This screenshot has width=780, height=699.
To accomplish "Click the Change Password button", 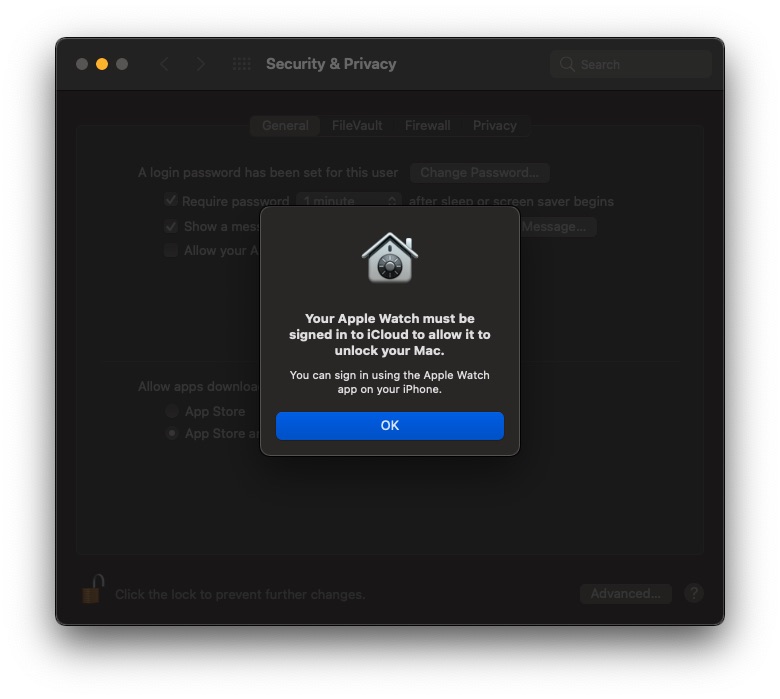I will 480,173.
